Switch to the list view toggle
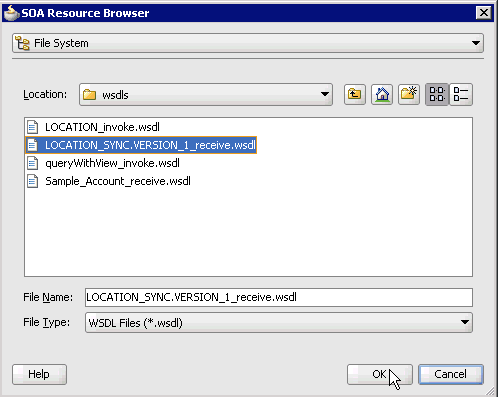498x397 pixels. [x=437, y=94]
